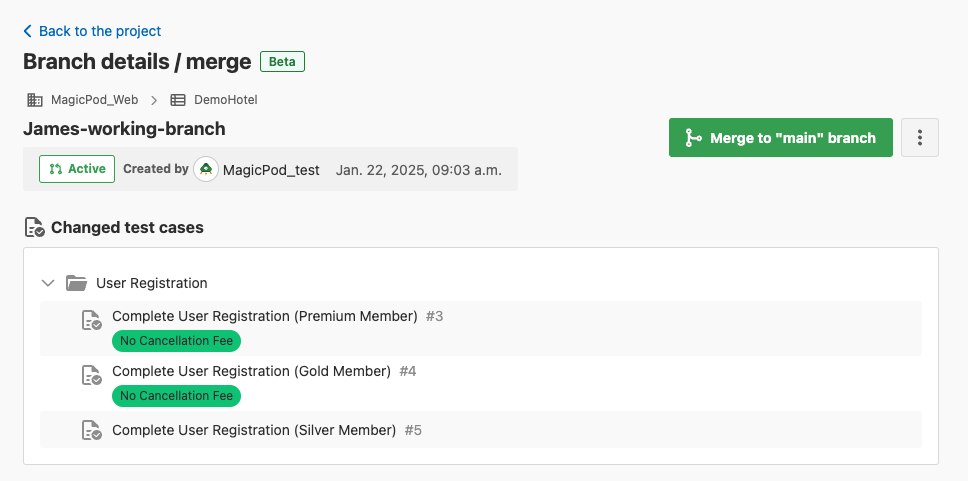Open Complete User Registration (Gold Member) test
The width and height of the screenshot is (968, 481).
pyautogui.click(x=251, y=371)
